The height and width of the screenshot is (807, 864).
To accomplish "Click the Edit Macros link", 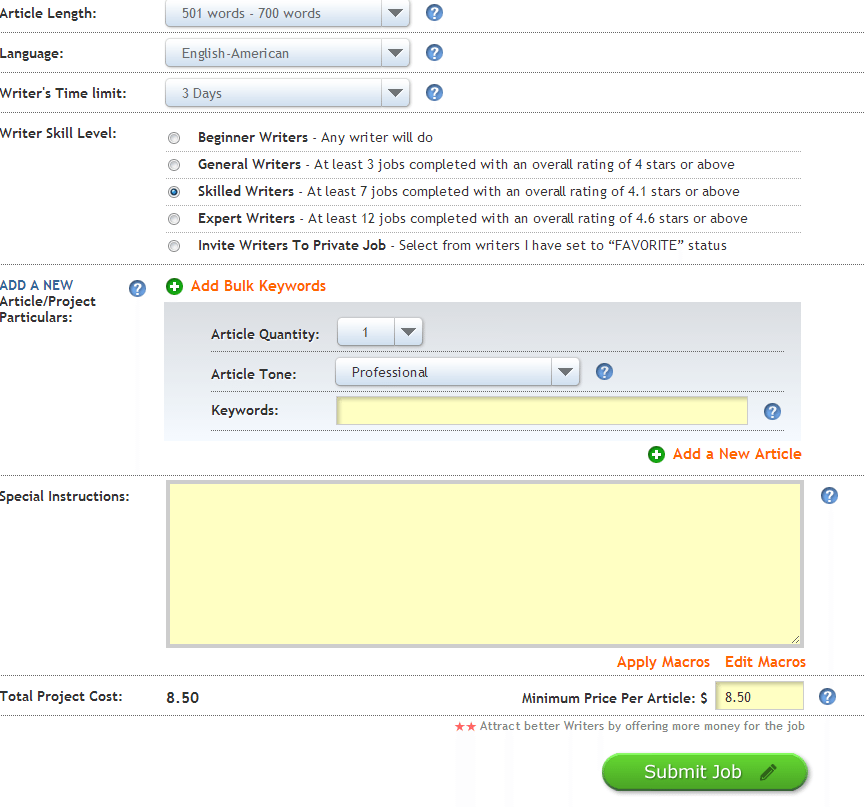I will [765, 662].
